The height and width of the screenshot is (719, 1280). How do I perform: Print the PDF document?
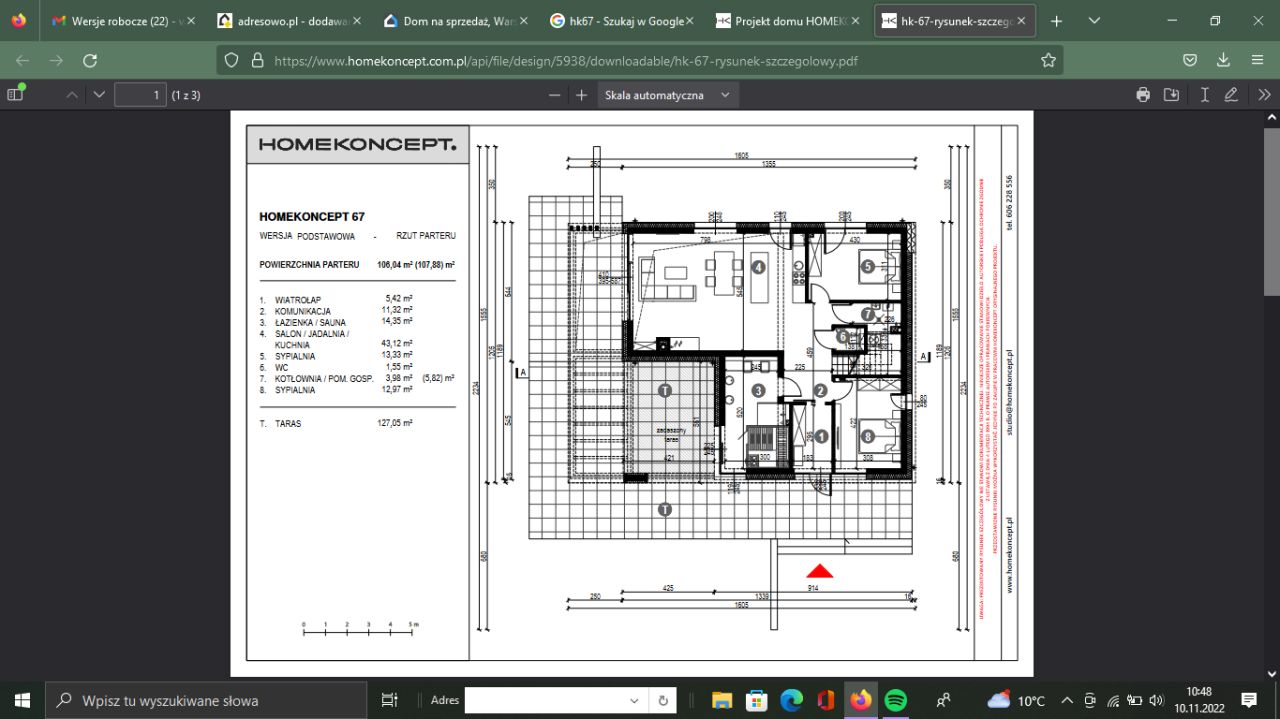pyautogui.click(x=1143, y=95)
